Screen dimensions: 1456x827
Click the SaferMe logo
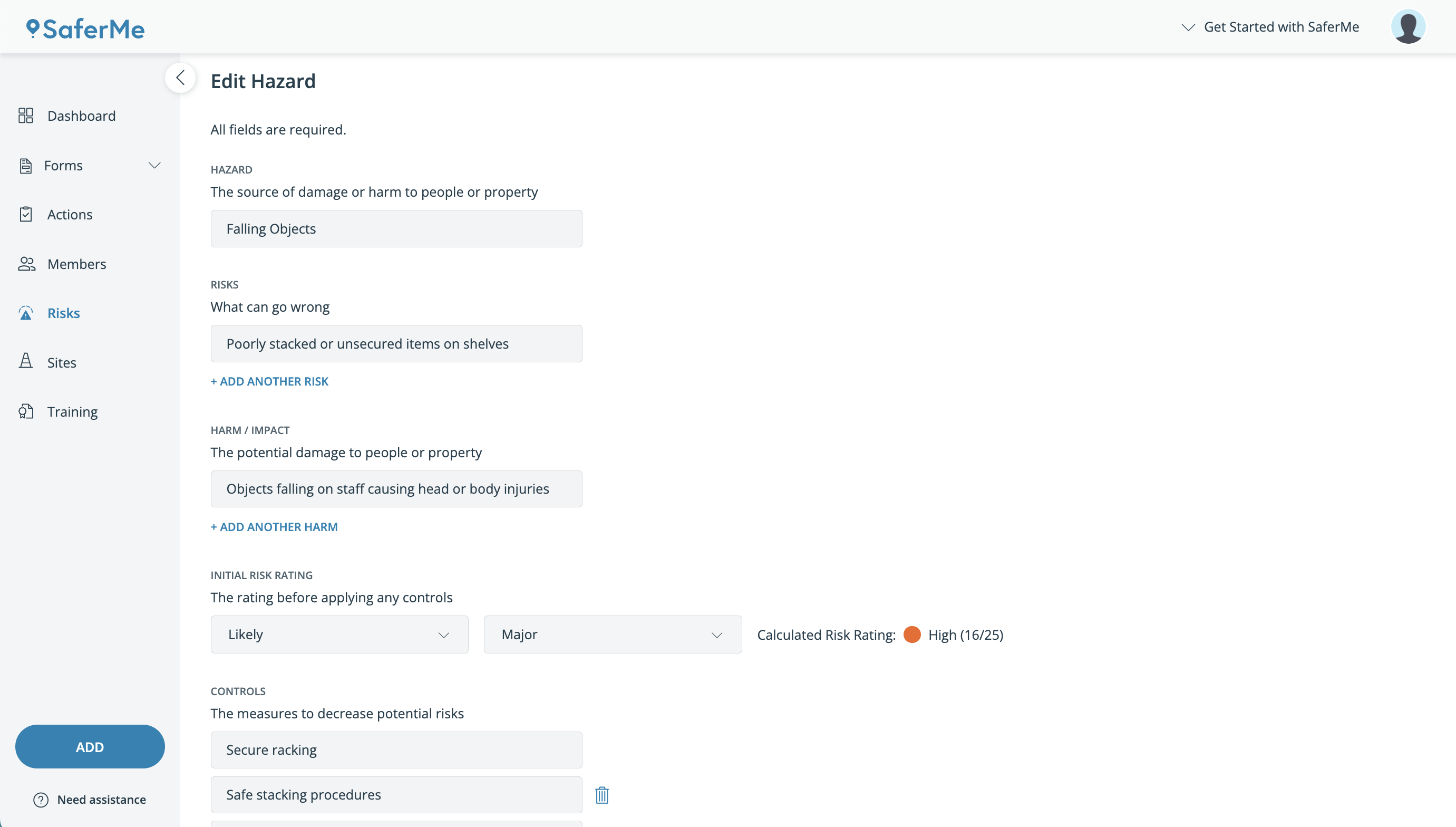tap(86, 28)
